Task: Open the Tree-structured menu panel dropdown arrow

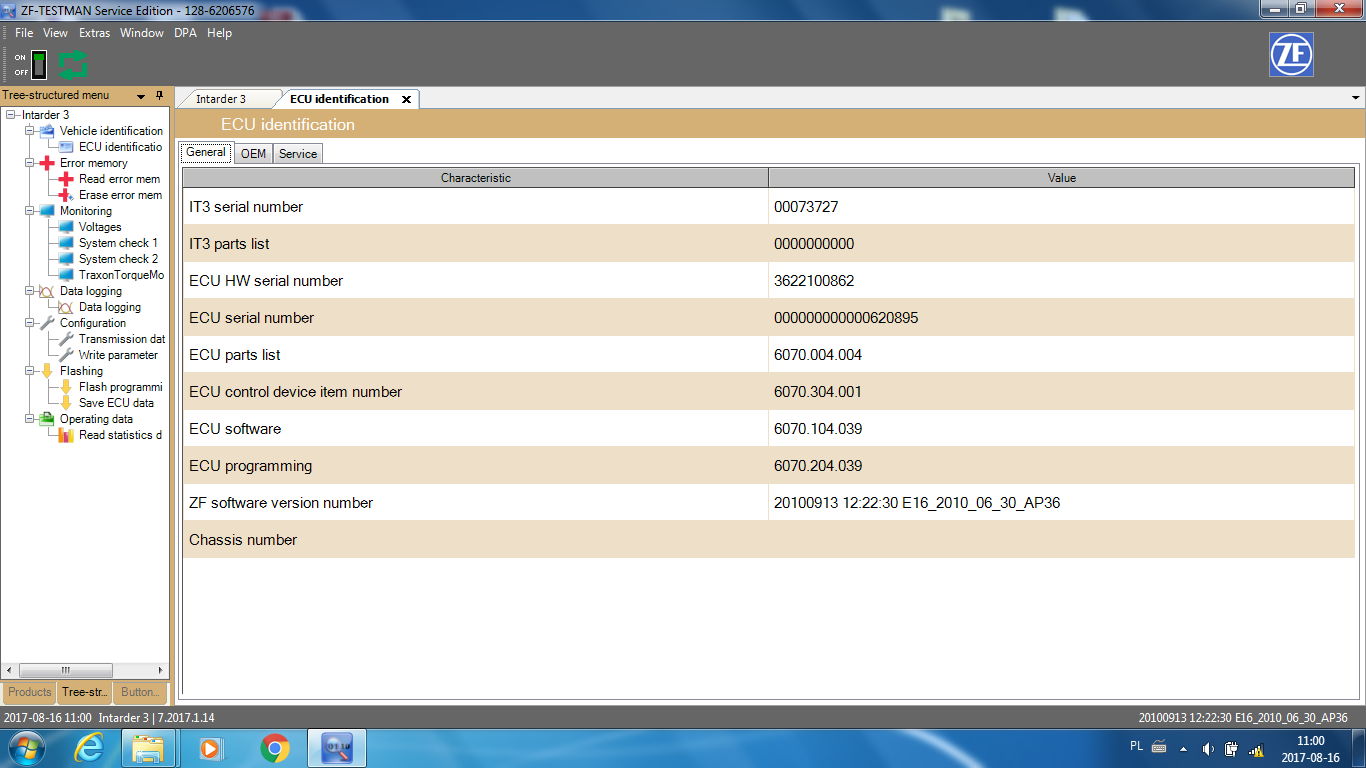Action: tap(141, 96)
